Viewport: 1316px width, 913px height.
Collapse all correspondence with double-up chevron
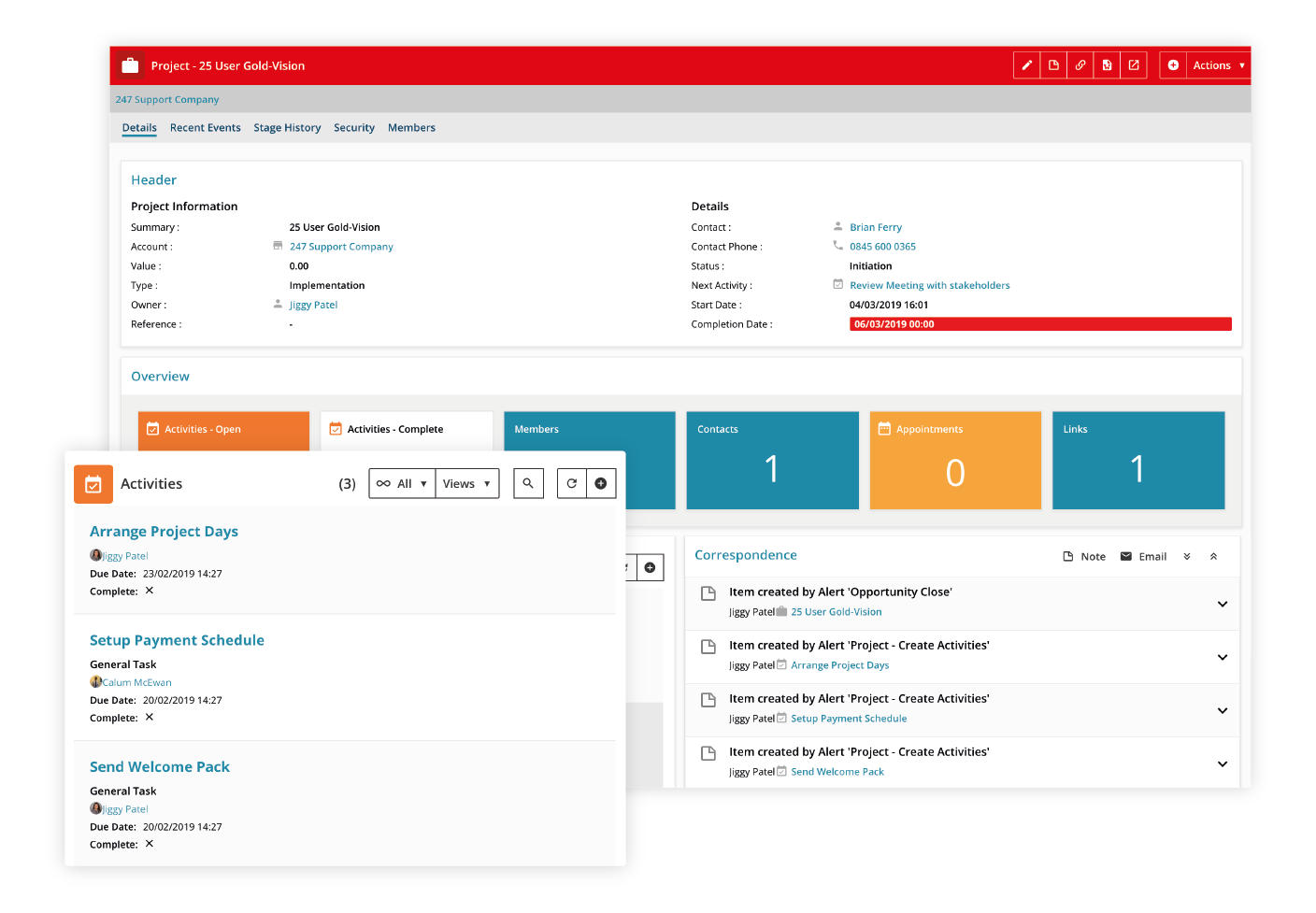pyautogui.click(x=1213, y=557)
